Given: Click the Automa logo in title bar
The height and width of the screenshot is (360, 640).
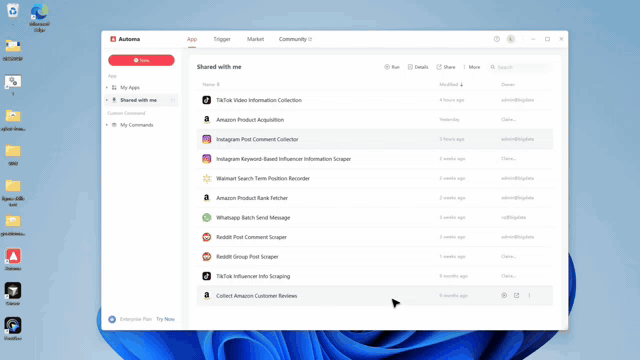Looking at the screenshot, I should 113,39.
